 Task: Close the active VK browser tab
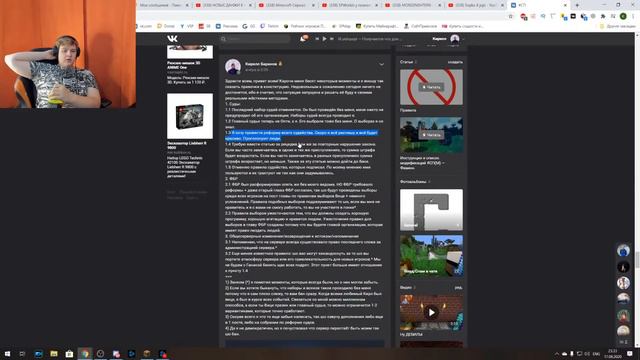(565, 5)
